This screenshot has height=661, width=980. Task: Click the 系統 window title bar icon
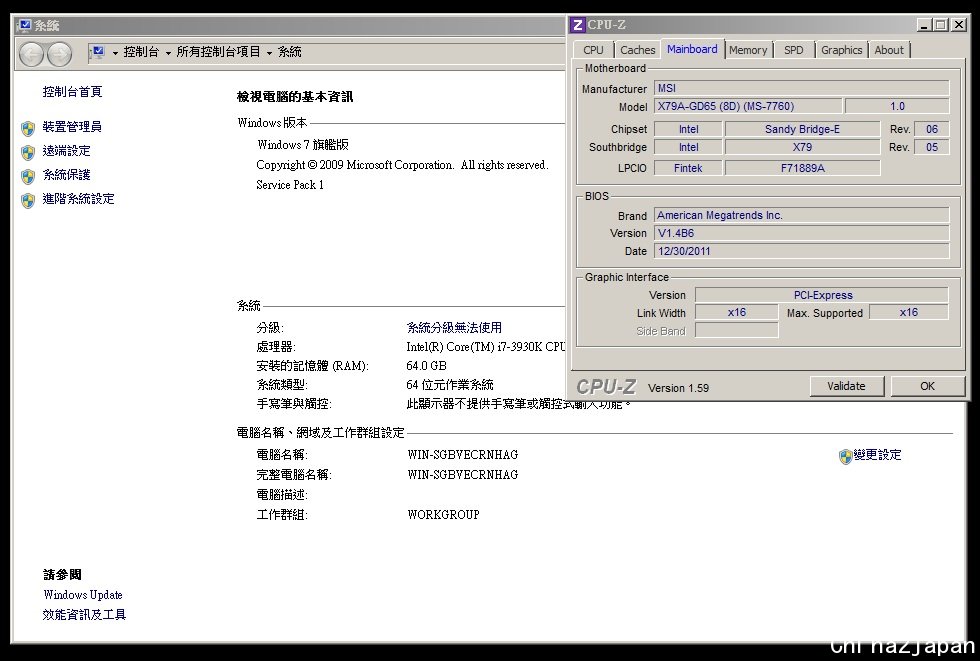[x=24, y=26]
